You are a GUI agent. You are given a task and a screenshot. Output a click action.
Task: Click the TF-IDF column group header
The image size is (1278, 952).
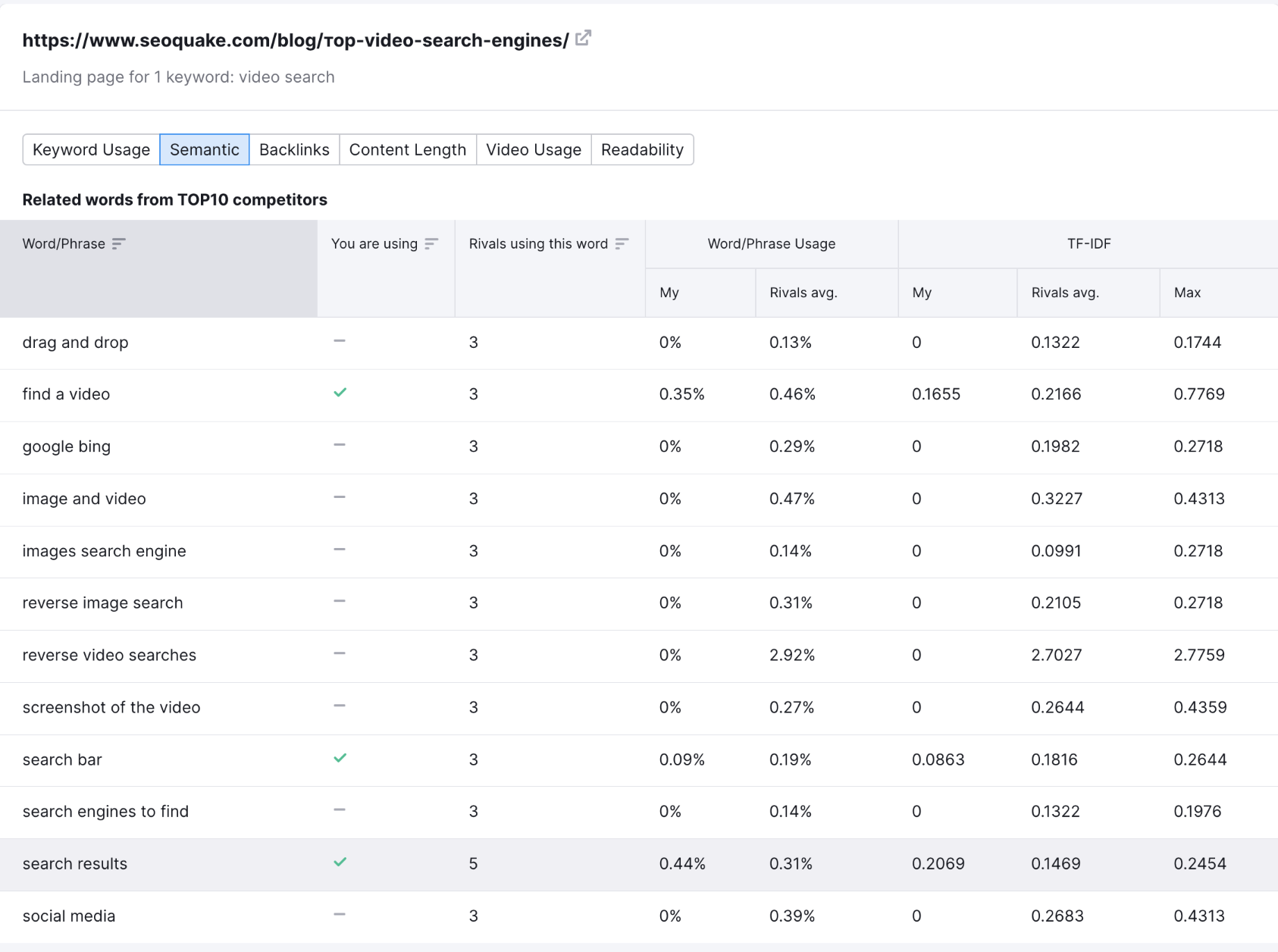[x=1088, y=243]
